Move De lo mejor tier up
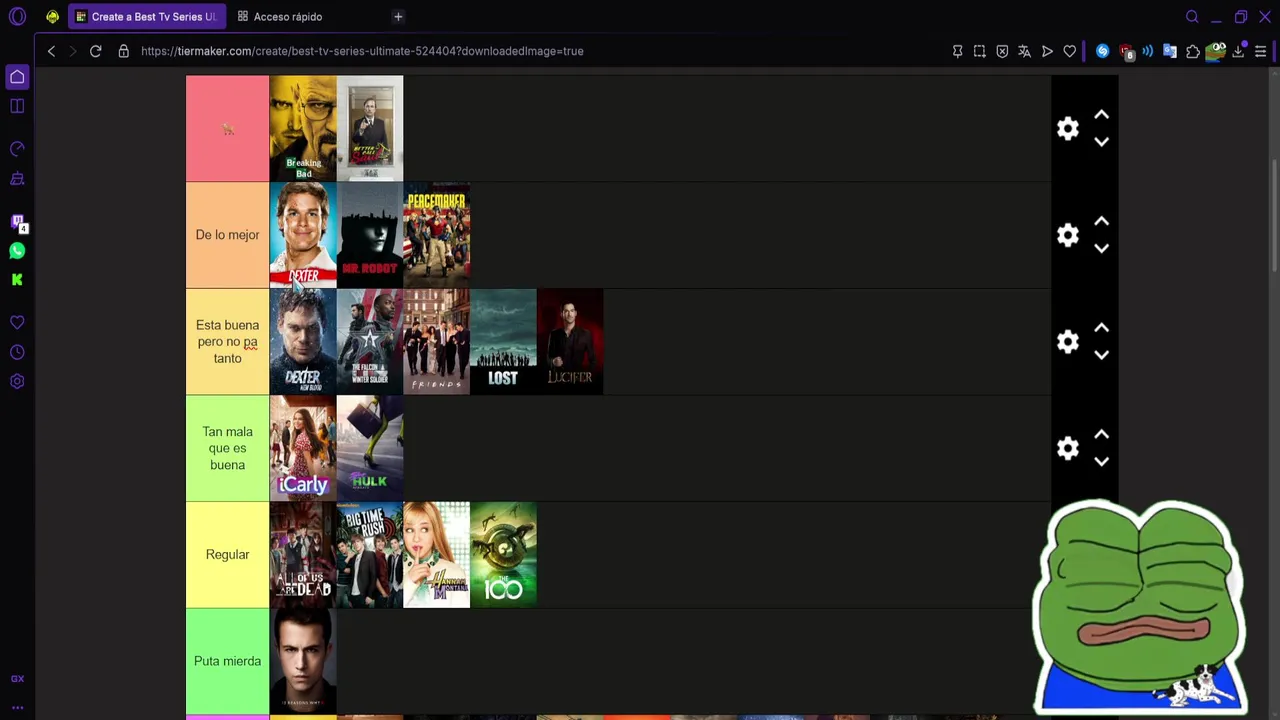Viewport: 1280px width, 720px height. pos(1101,221)
